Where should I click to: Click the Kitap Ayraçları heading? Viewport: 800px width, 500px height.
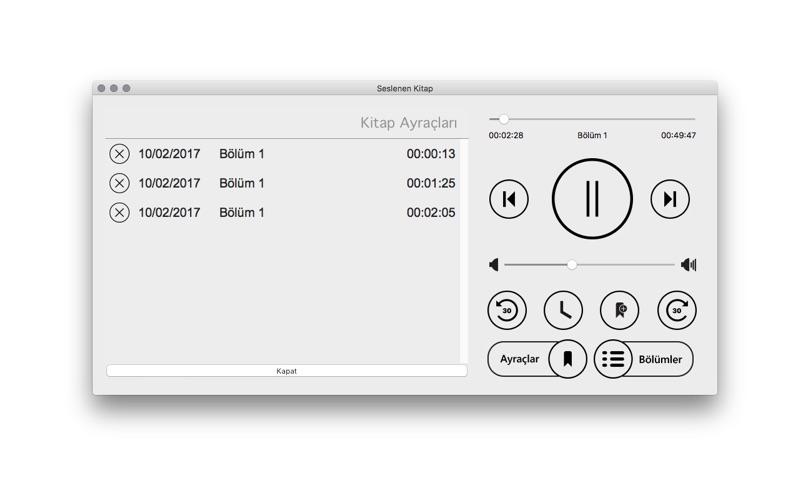(409, 123)
